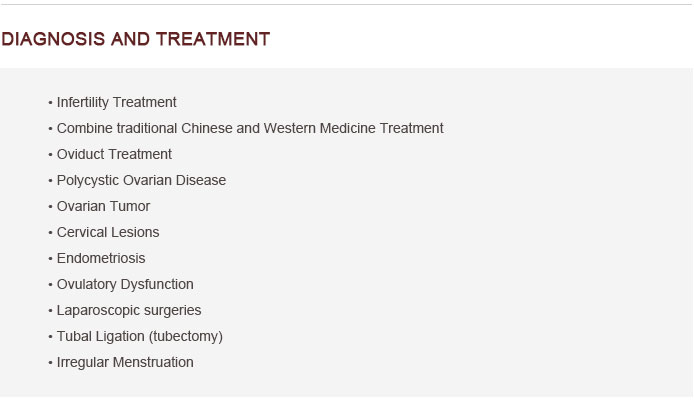The image size is (694, 402).
Task: Open the Ovulatory Dysfunction item
Action: (125, 284)
